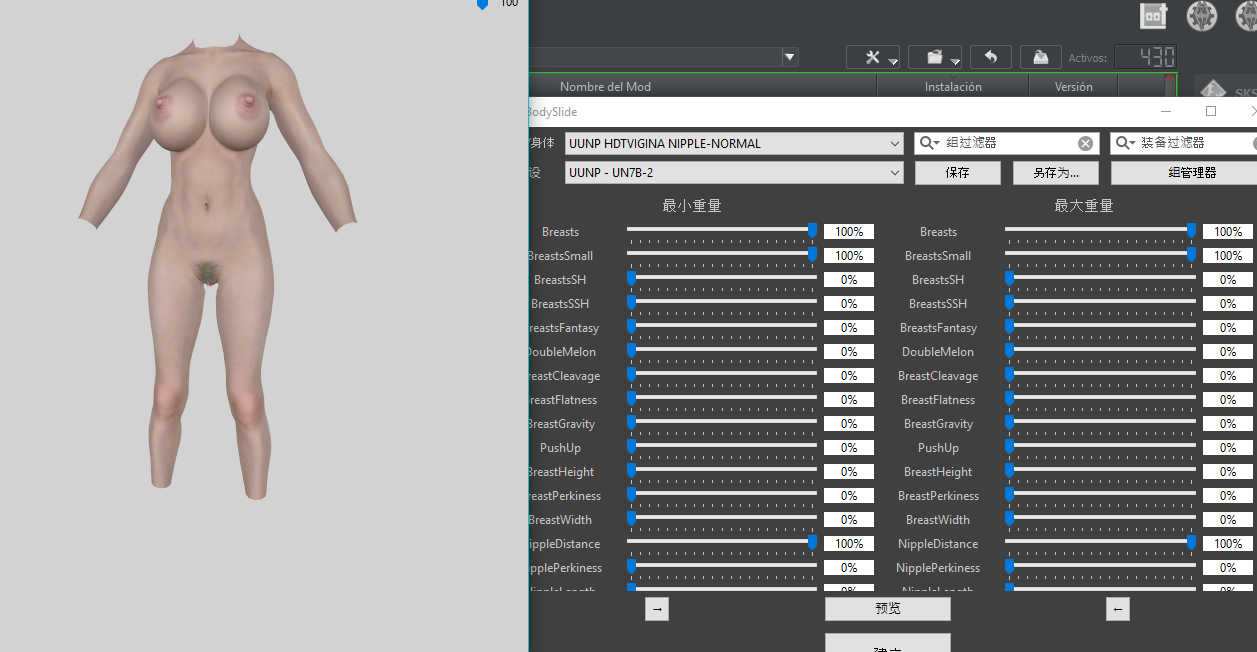This screenshot has width=1257, height=652.
Task: Sort mods by the Instalación column
Action: [953, 87]
